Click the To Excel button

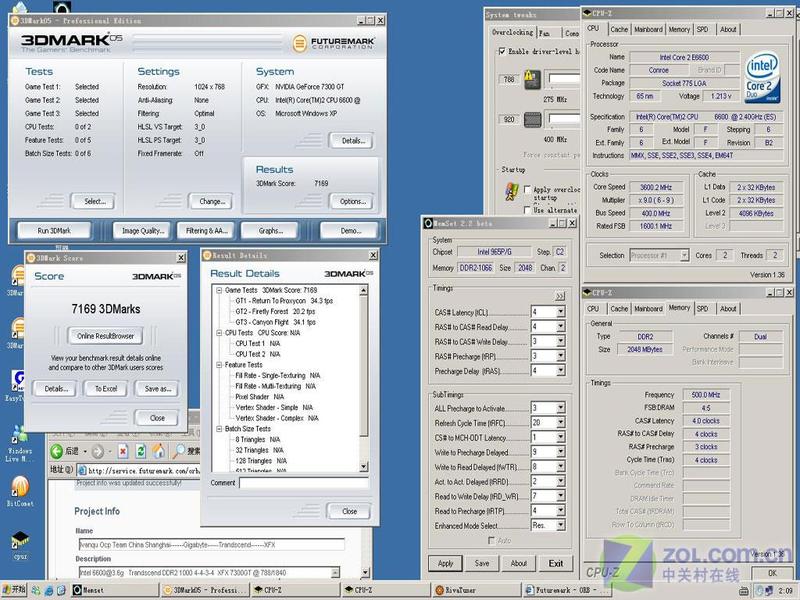[106, 389]
